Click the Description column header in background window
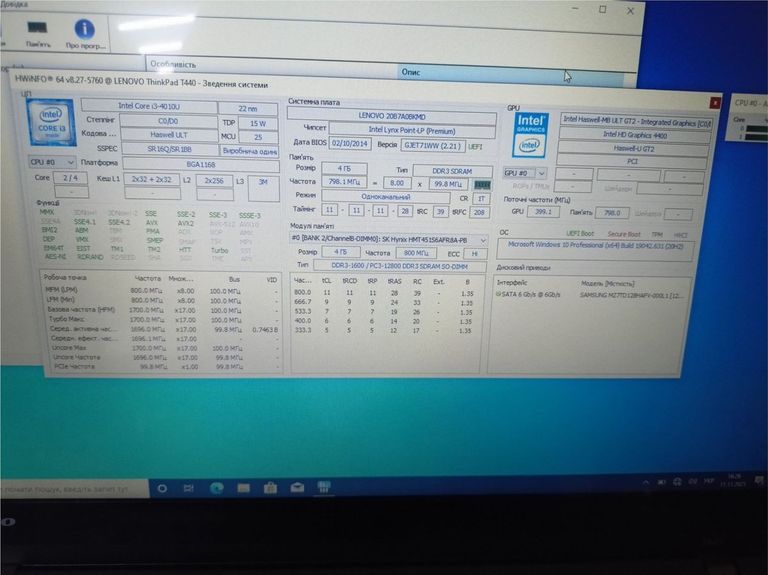This screenshot has width=768, height=575. tap(509, 73)
